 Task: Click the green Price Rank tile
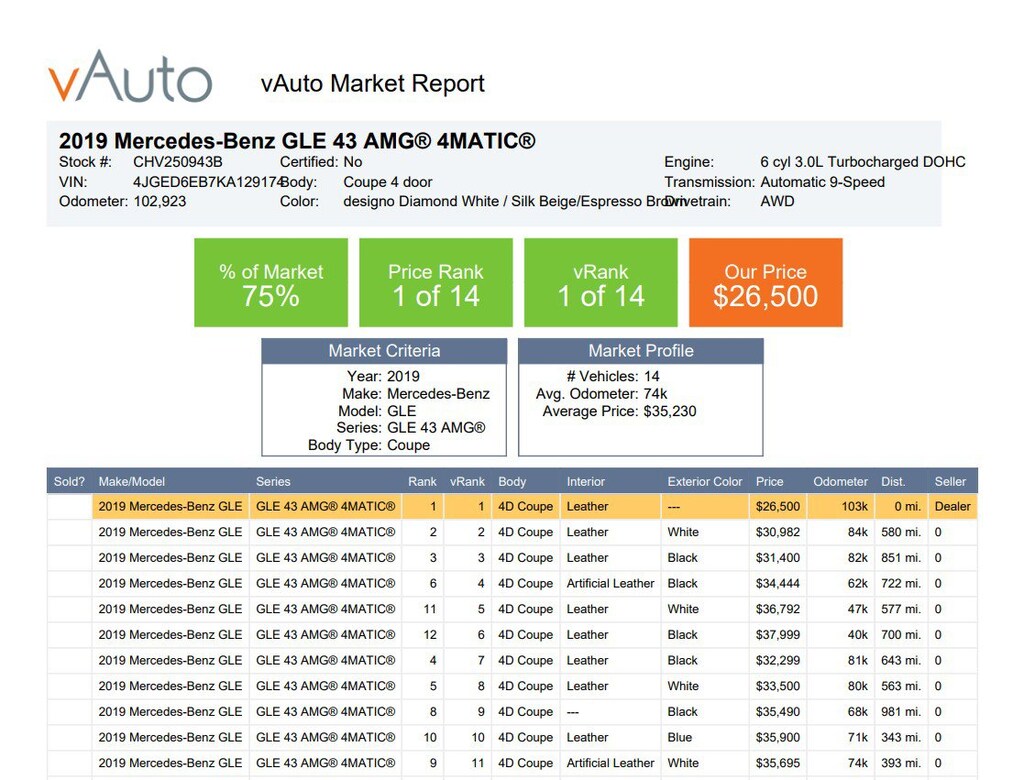pyautogui.click(x=435, y=283)
